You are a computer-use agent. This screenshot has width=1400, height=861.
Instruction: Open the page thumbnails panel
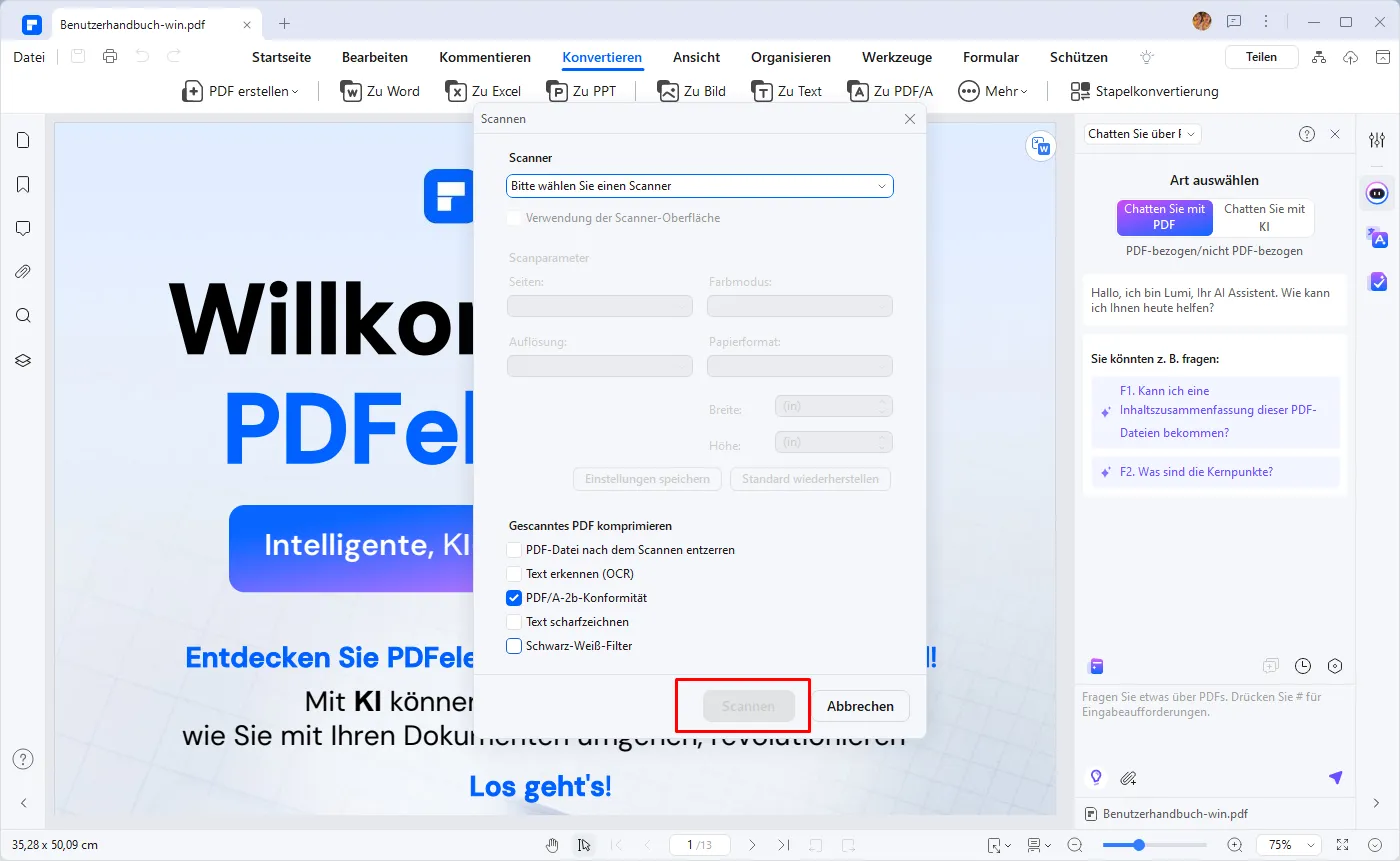click(23, 140)
